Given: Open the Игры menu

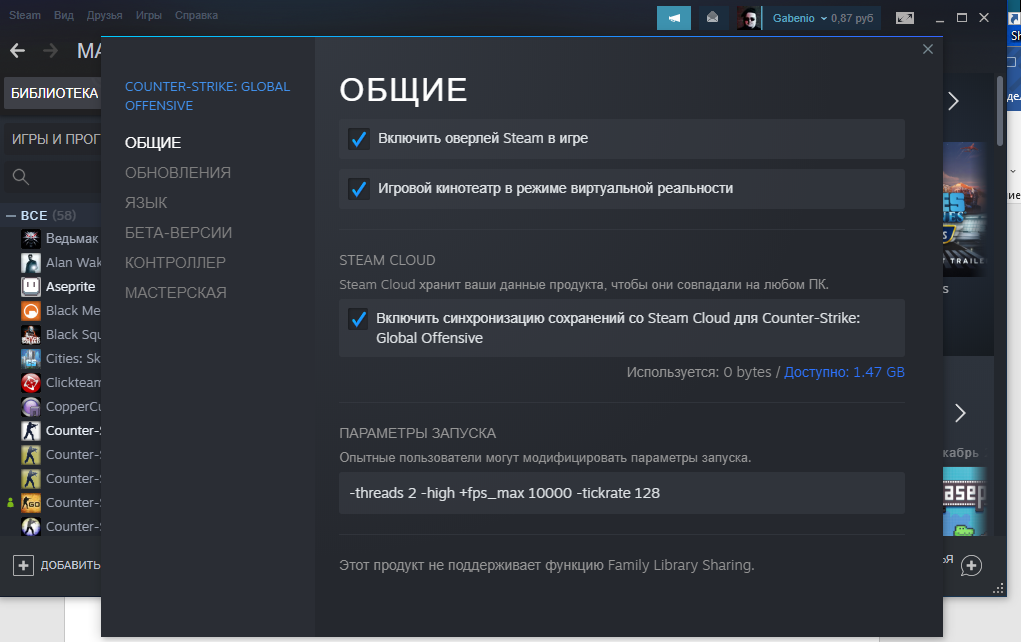Looking at the screenshot, I should (148, 15).
